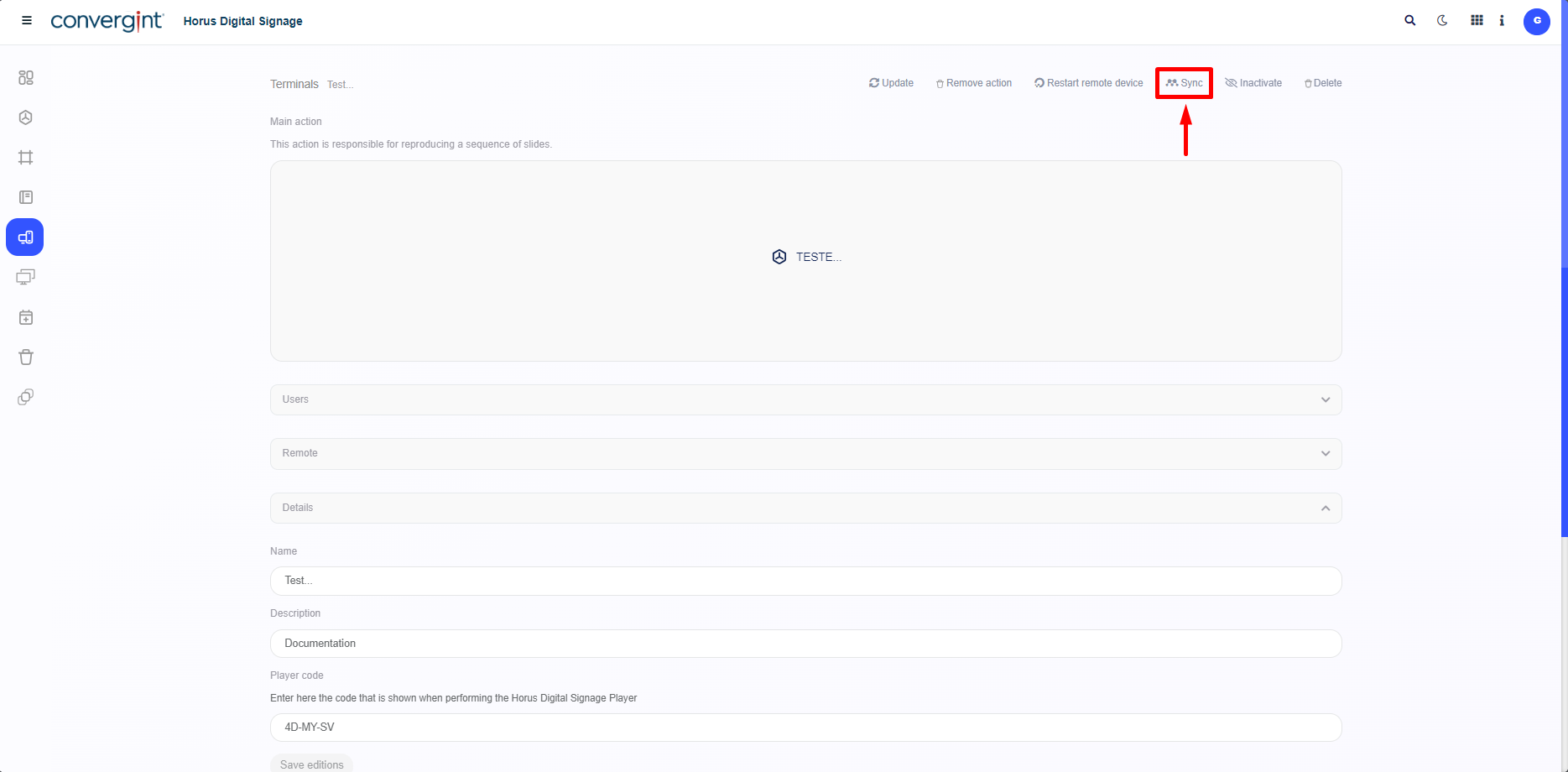
Task: Click the Sync button
Action: tap(1185, 83)
